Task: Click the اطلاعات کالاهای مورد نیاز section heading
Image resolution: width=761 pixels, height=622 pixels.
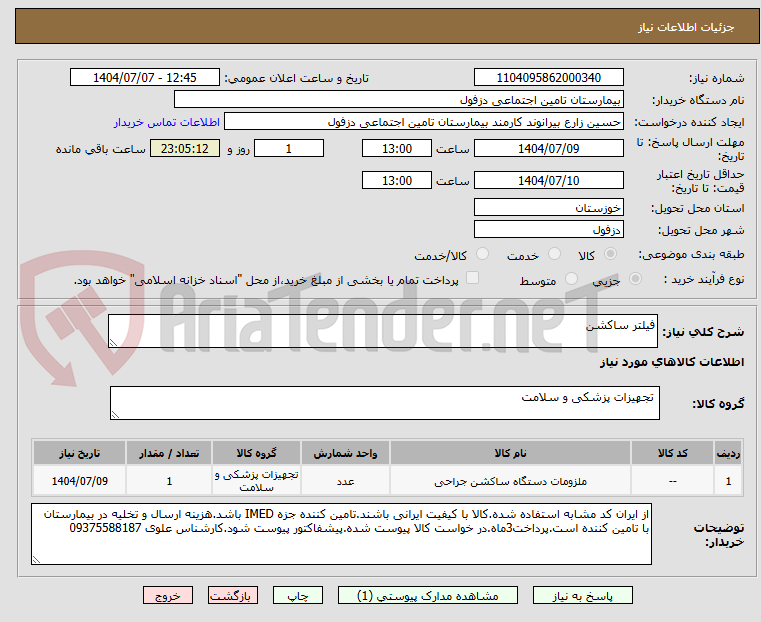Action: pos(672,362)
